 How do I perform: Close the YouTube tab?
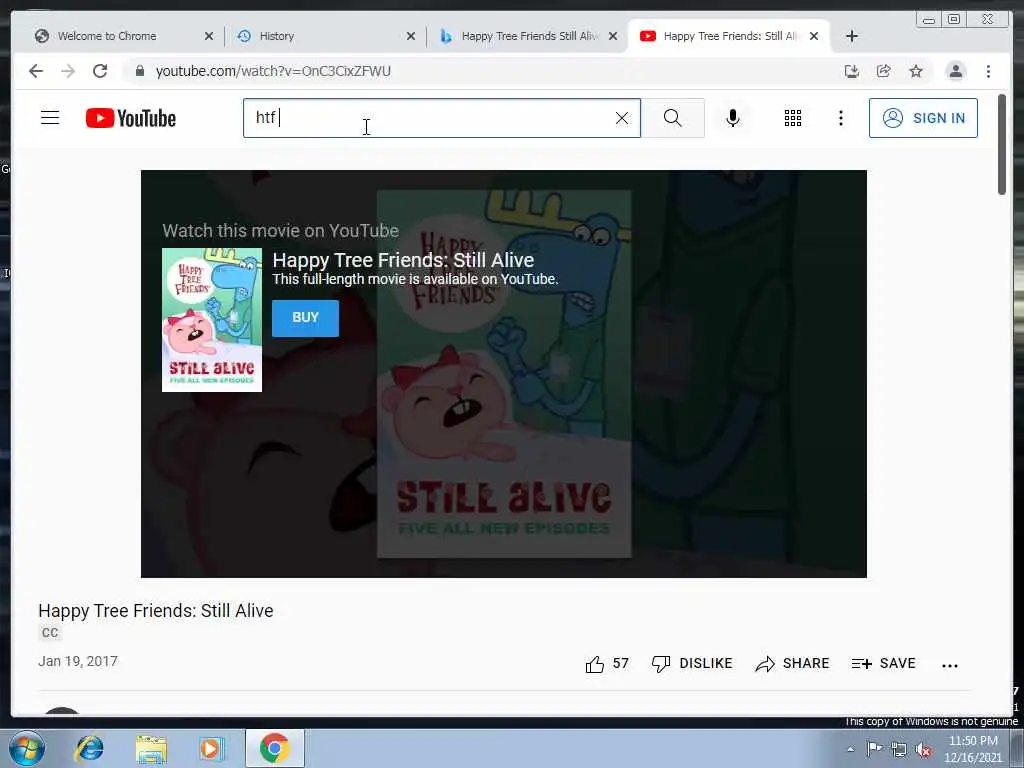coord(814,37)
